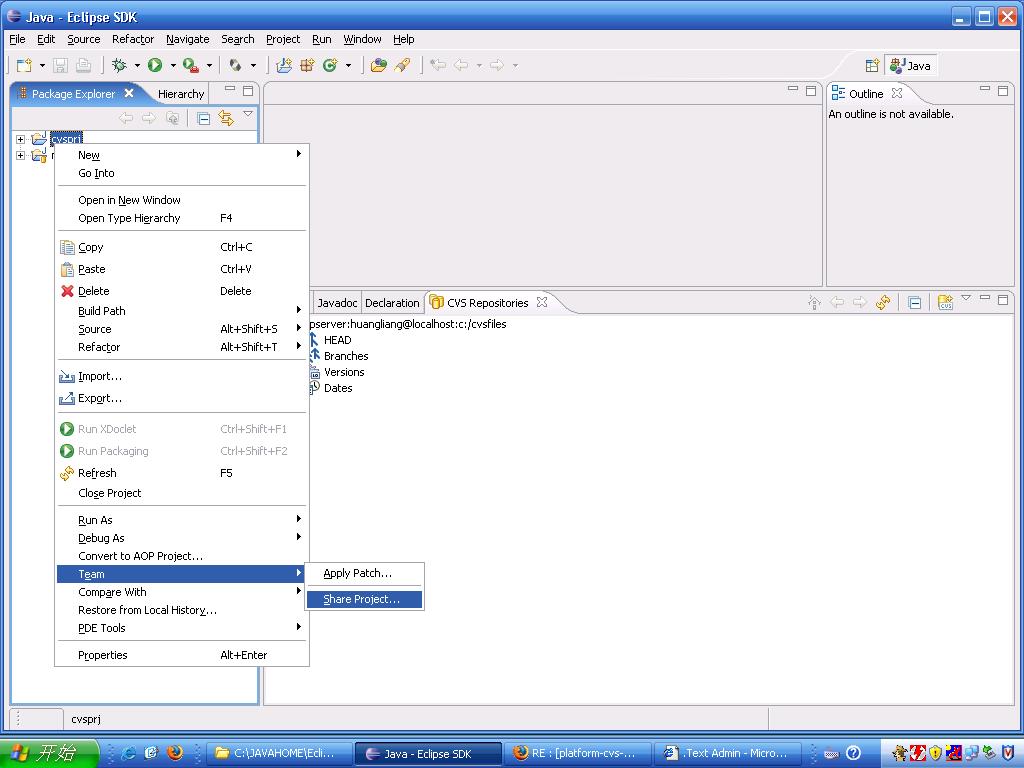Click the Firefox quick launch icon
Image resolution: width=1024 pixels, height=768 pixels.
point(175,752)
